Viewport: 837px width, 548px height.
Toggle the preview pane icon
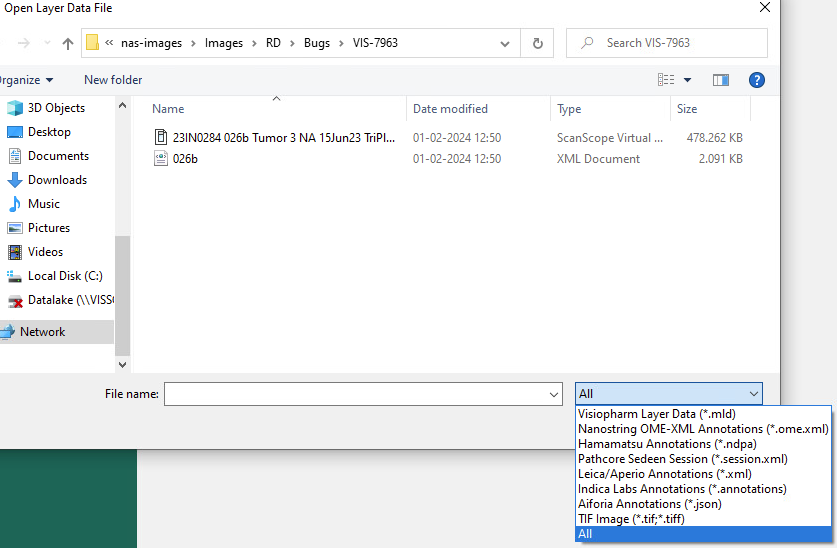(x=721, y=80)
